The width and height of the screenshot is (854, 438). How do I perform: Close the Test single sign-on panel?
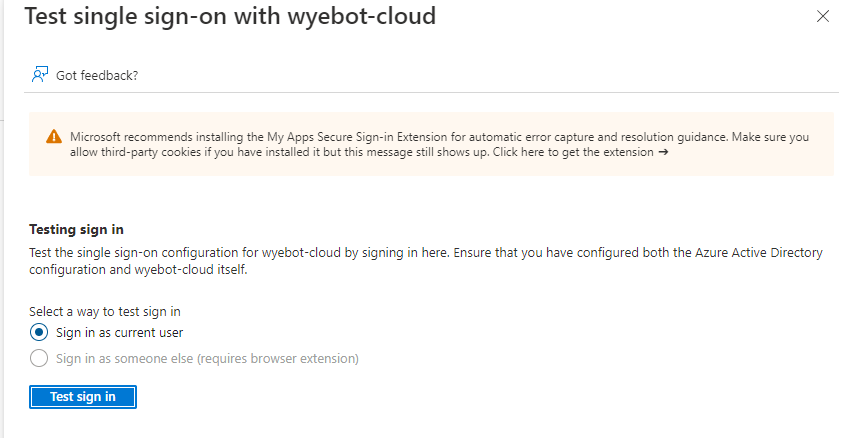click(822, 16)
